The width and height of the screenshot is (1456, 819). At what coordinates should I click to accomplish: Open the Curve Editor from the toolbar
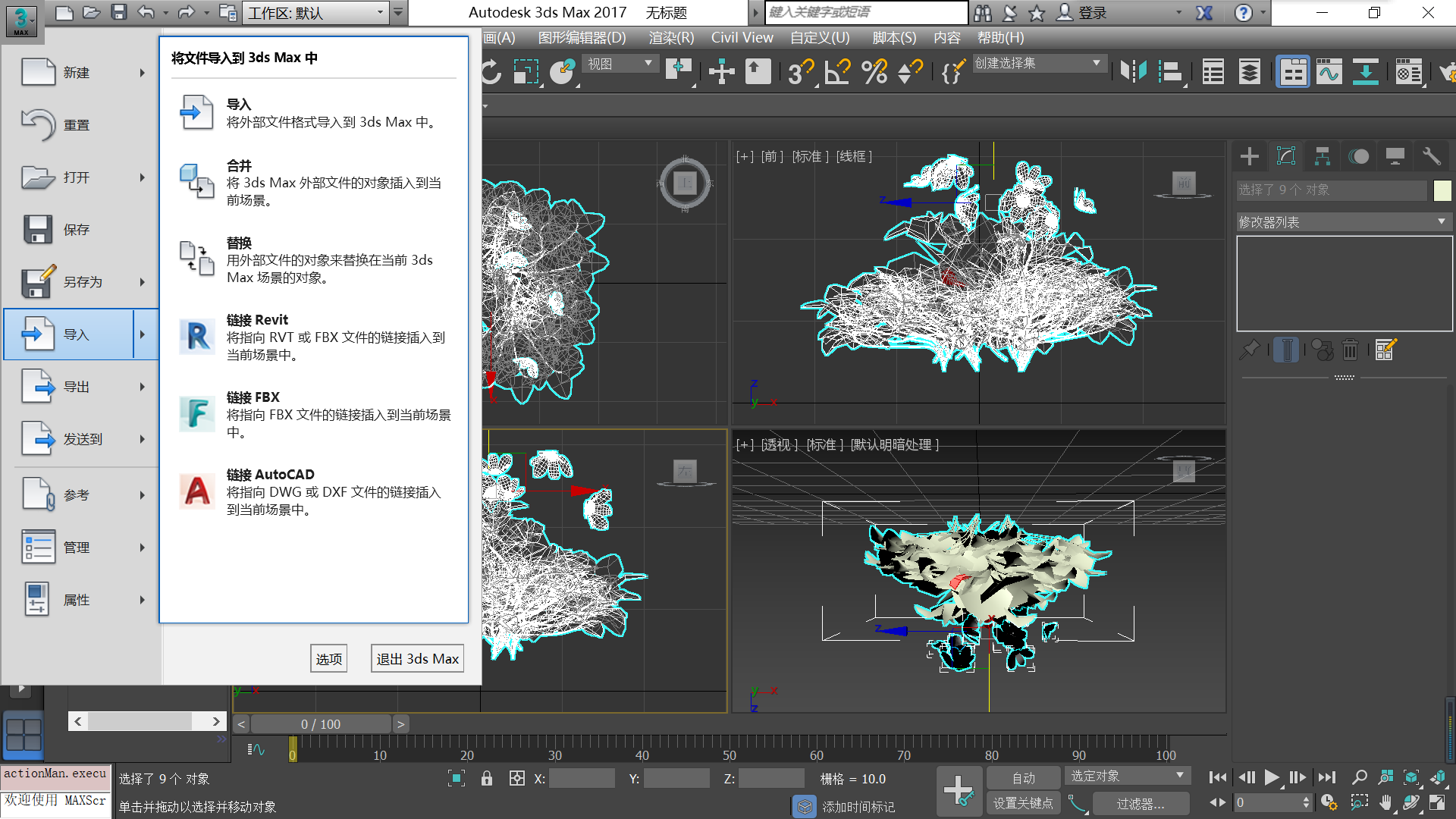pyautogui.click(x=1329, y=71)
